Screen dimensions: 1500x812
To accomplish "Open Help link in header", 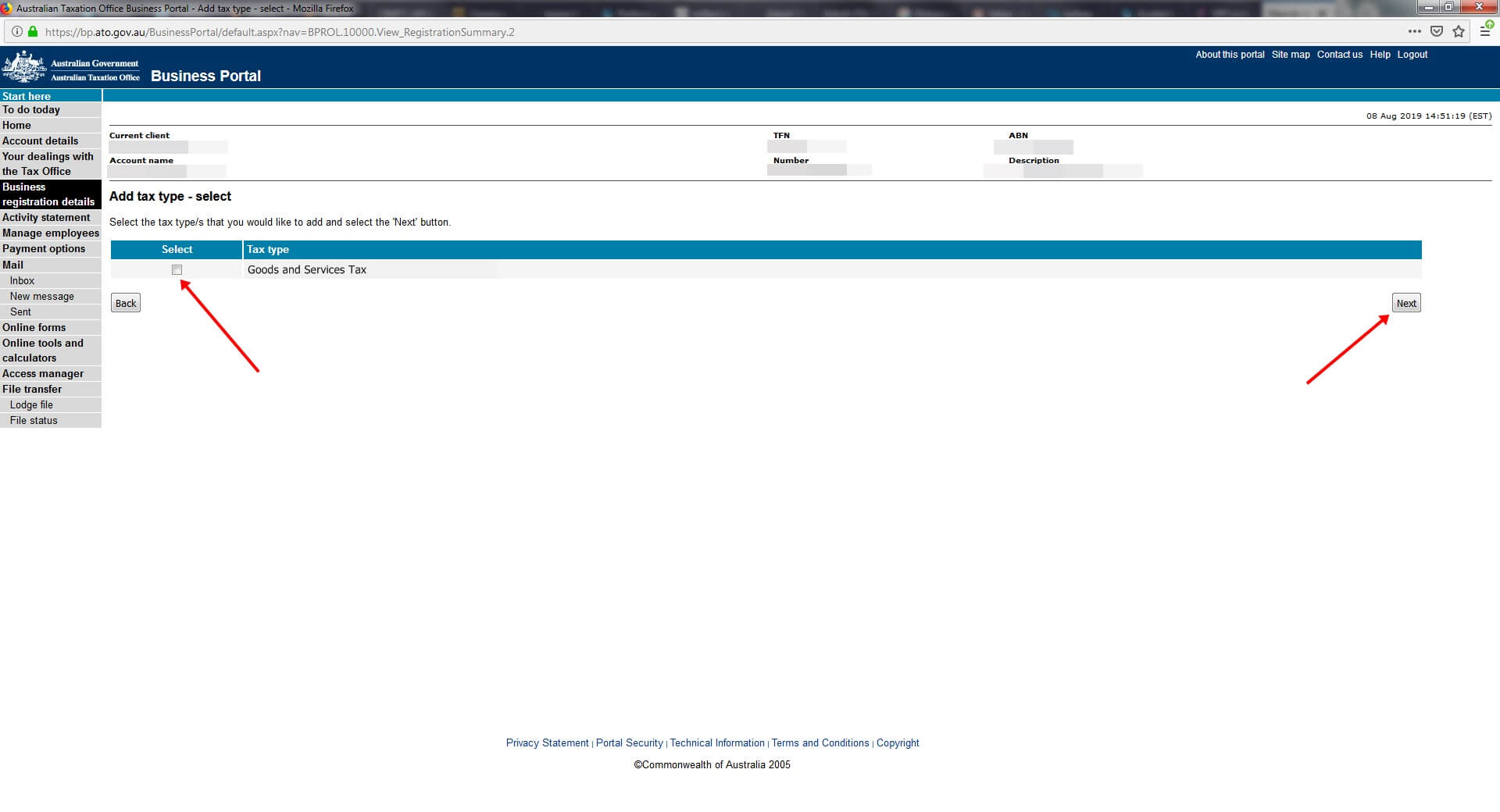I will [x=1380, y=55].
